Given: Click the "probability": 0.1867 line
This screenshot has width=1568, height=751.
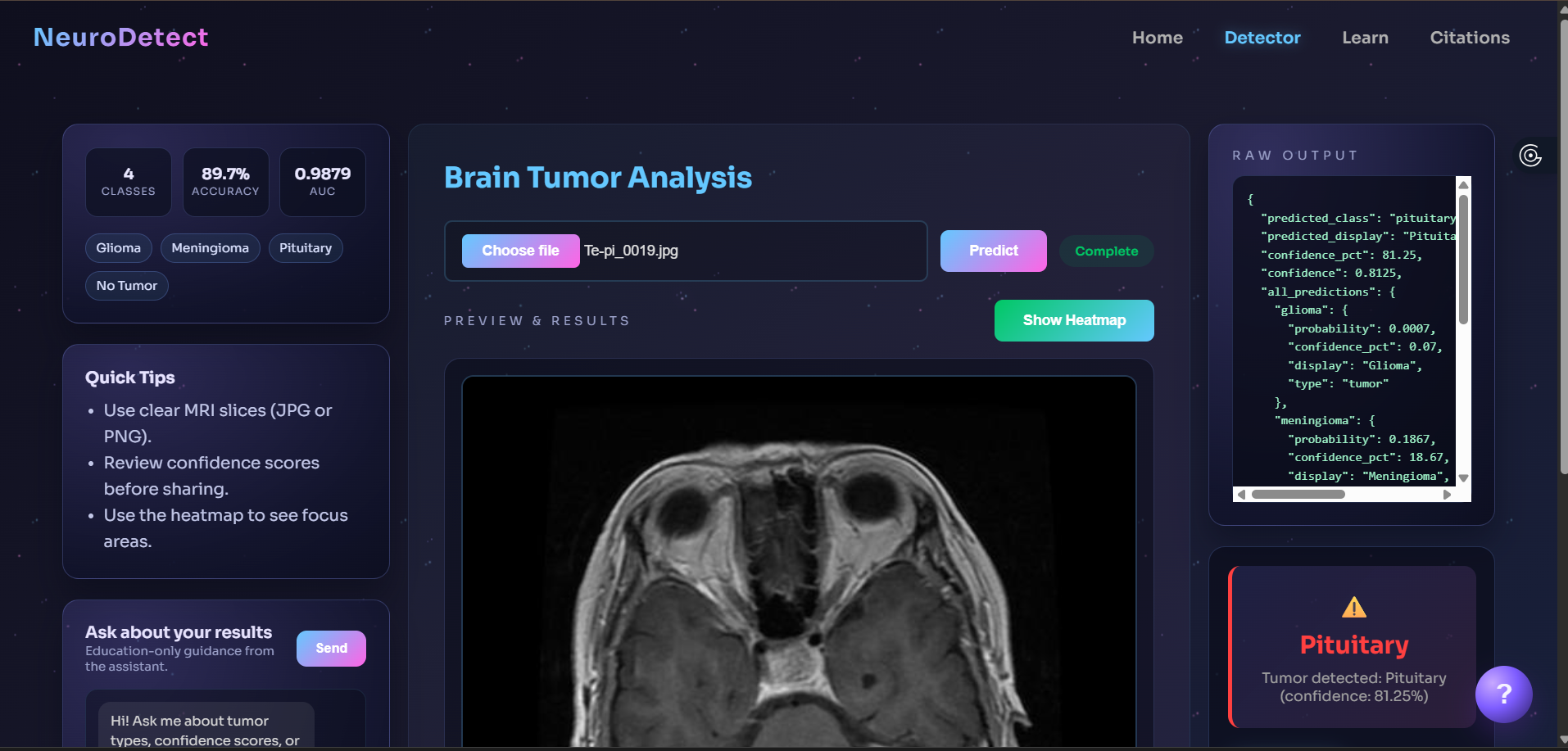Looking at the screenshot, I should (x=1361, y=439).
